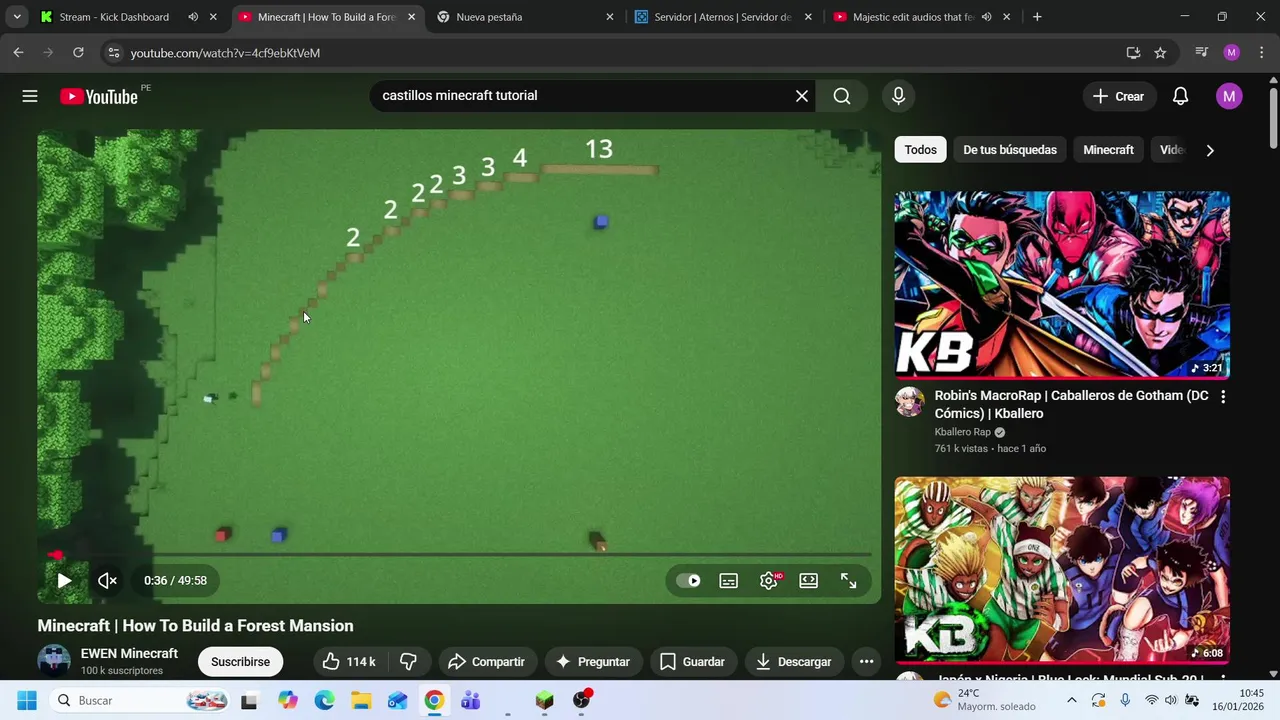Start voice search with the microphone
The height and width of the screenshot is (720, 1280).
pos(898,96)
